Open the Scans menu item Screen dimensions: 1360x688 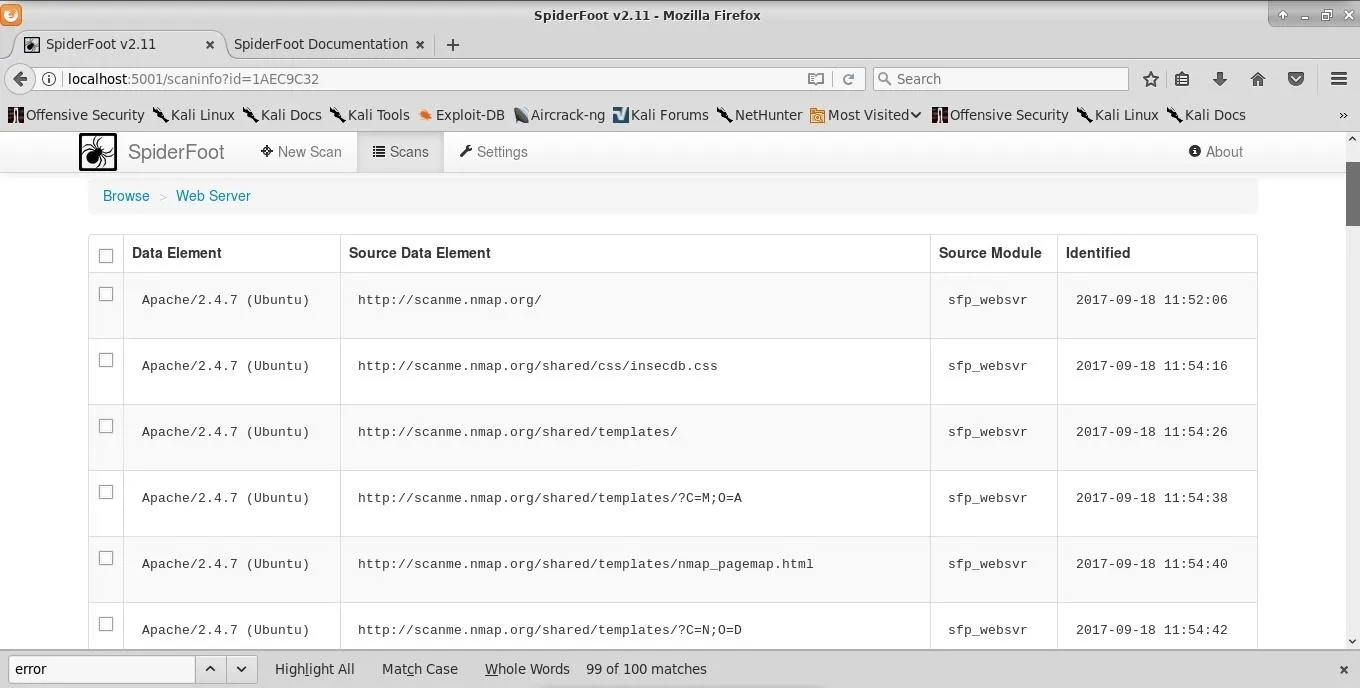[x=400, y=152]
